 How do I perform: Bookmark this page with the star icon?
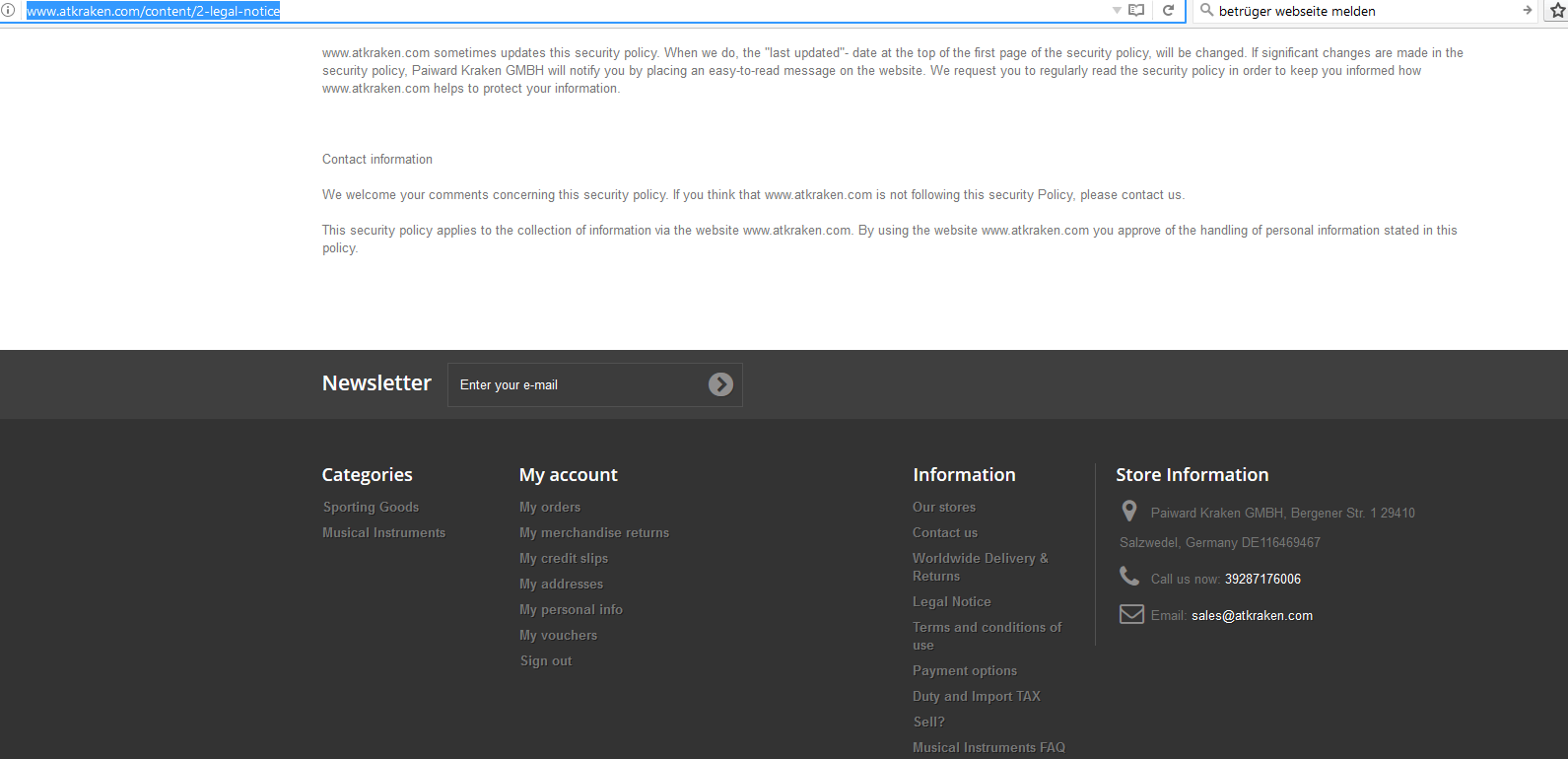pyautogui.click(x=1557, y=11)
